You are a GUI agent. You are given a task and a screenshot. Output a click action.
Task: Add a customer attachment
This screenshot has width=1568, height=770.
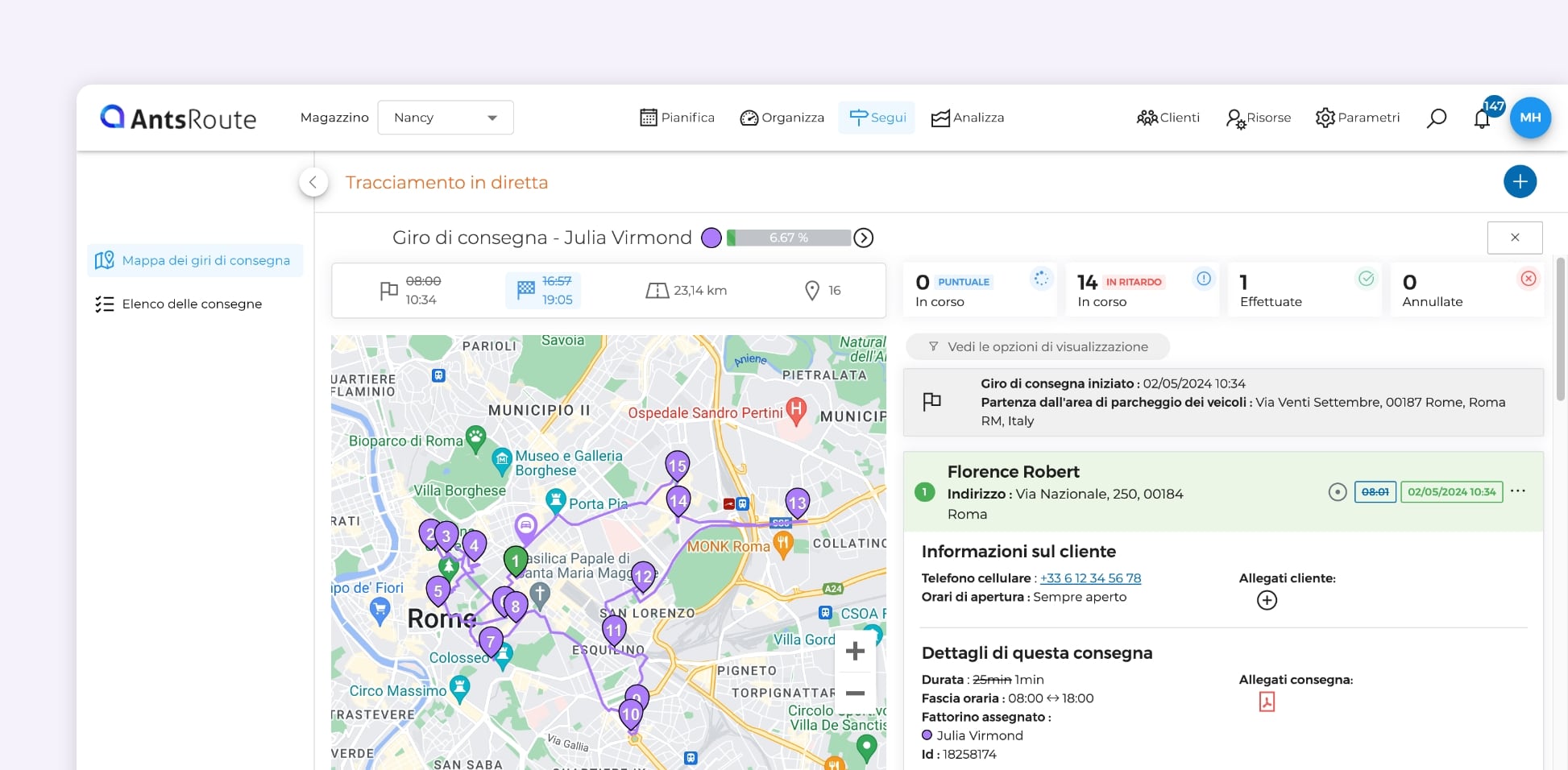tap(1267, 600)
